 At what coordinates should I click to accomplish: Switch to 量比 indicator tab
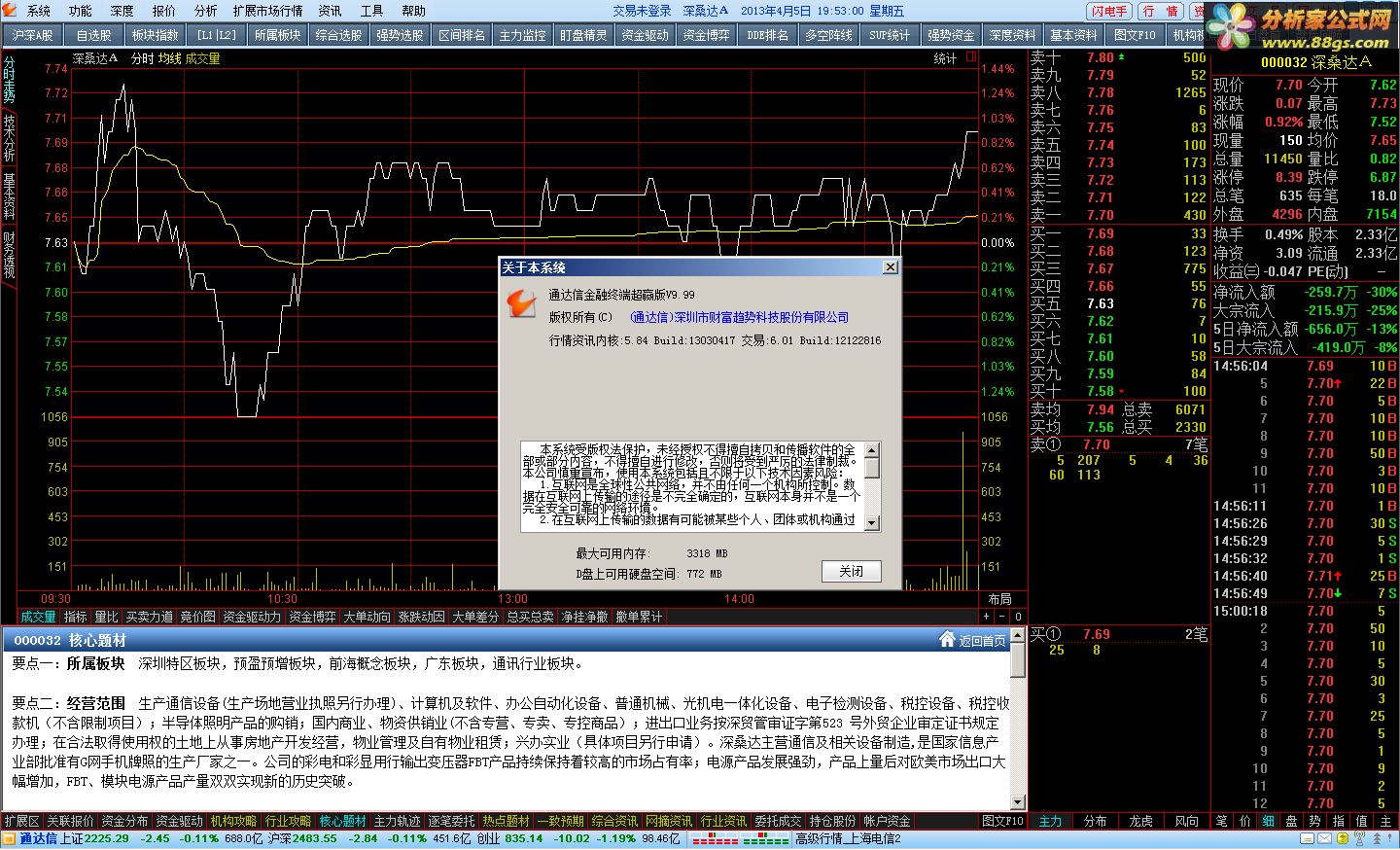tap(106, 617)
